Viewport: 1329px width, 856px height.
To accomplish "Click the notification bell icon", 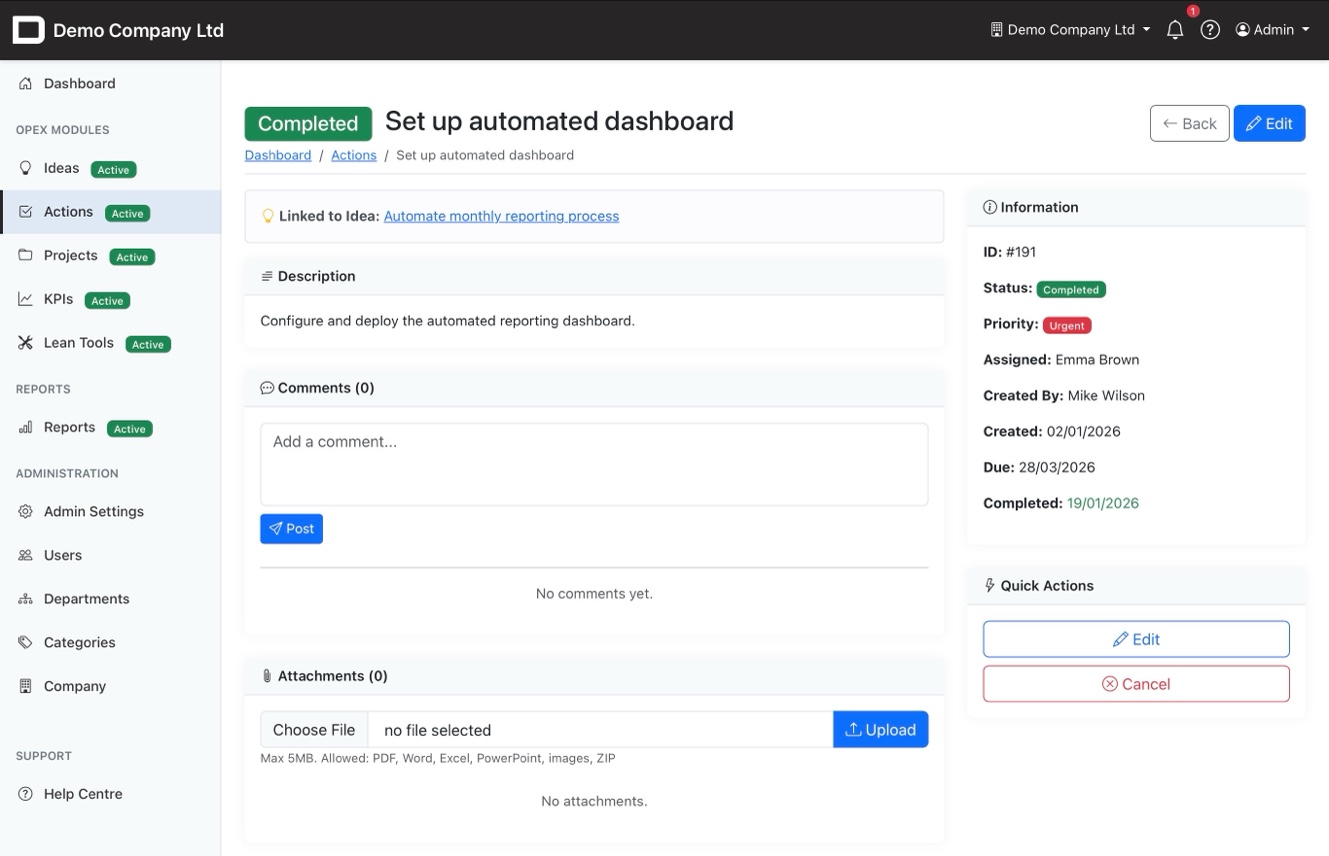I will pyautogui.click(x=1175, y=30).
